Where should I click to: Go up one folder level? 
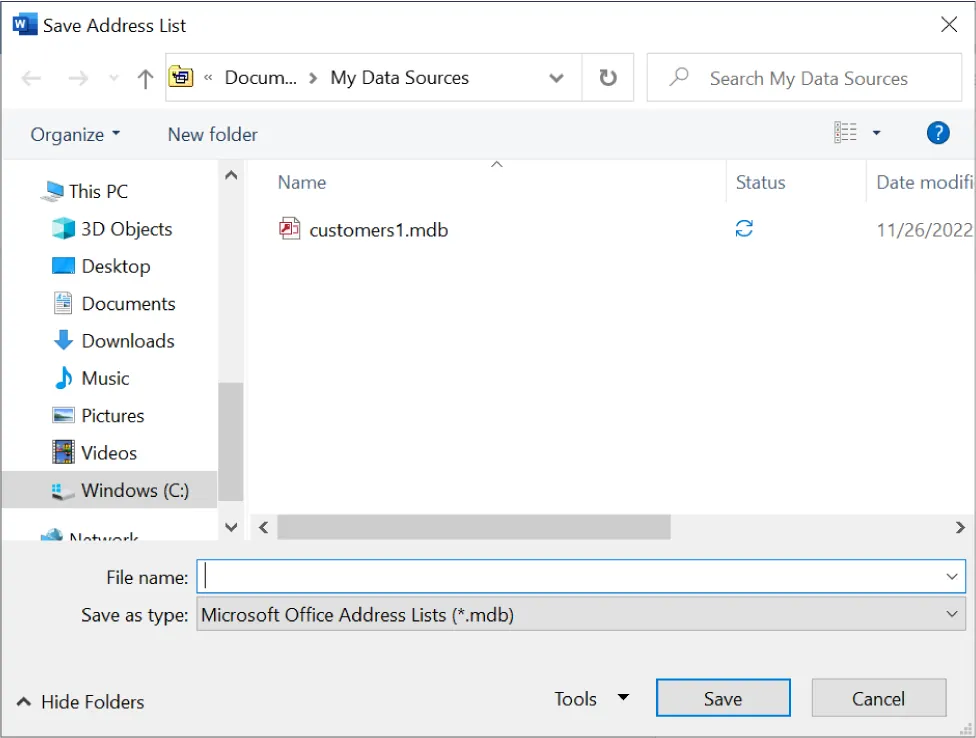(144, 77)
